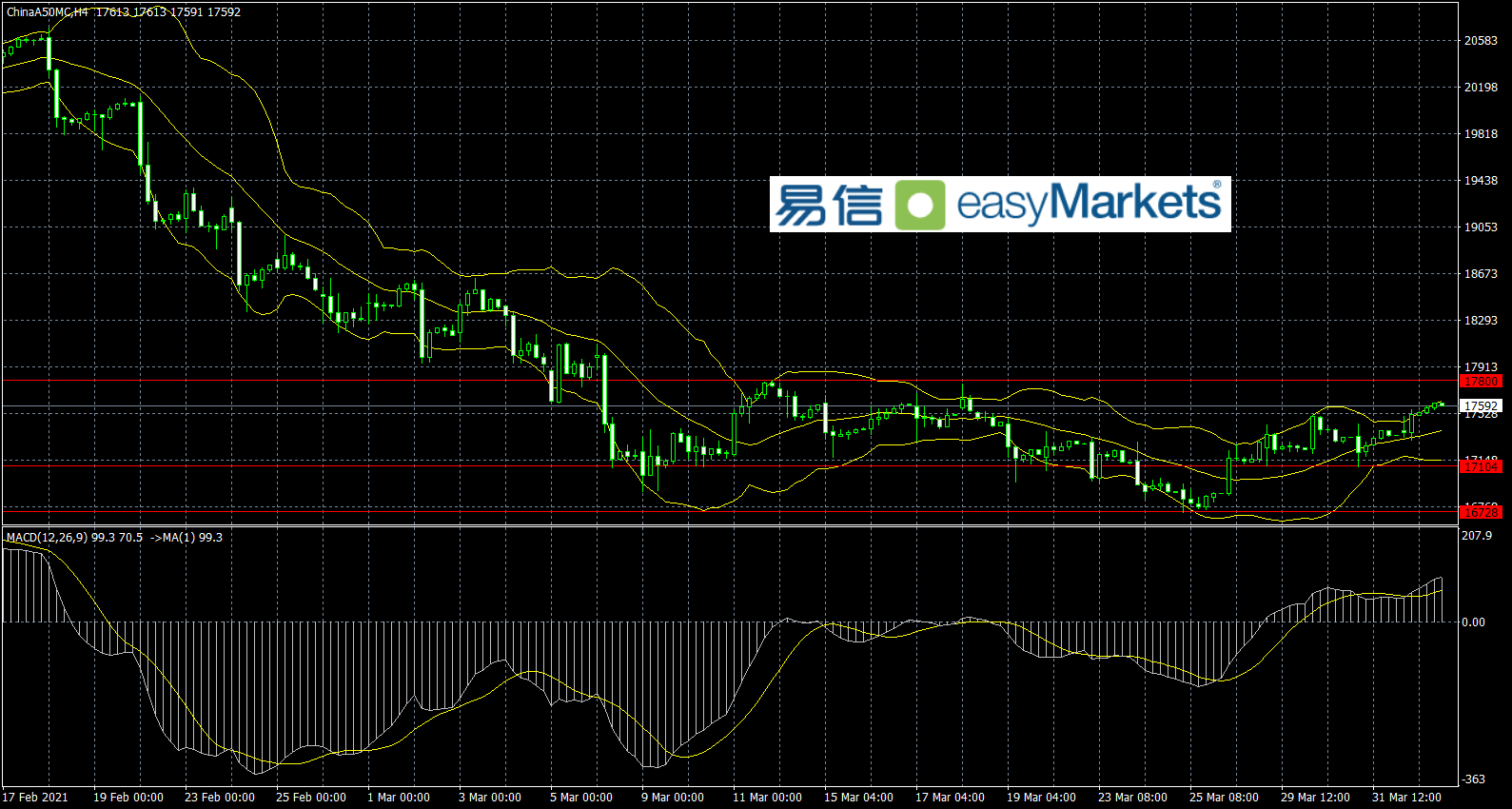Select the red 17800 price level tag
The image size is (1512, 809).
1481,382
